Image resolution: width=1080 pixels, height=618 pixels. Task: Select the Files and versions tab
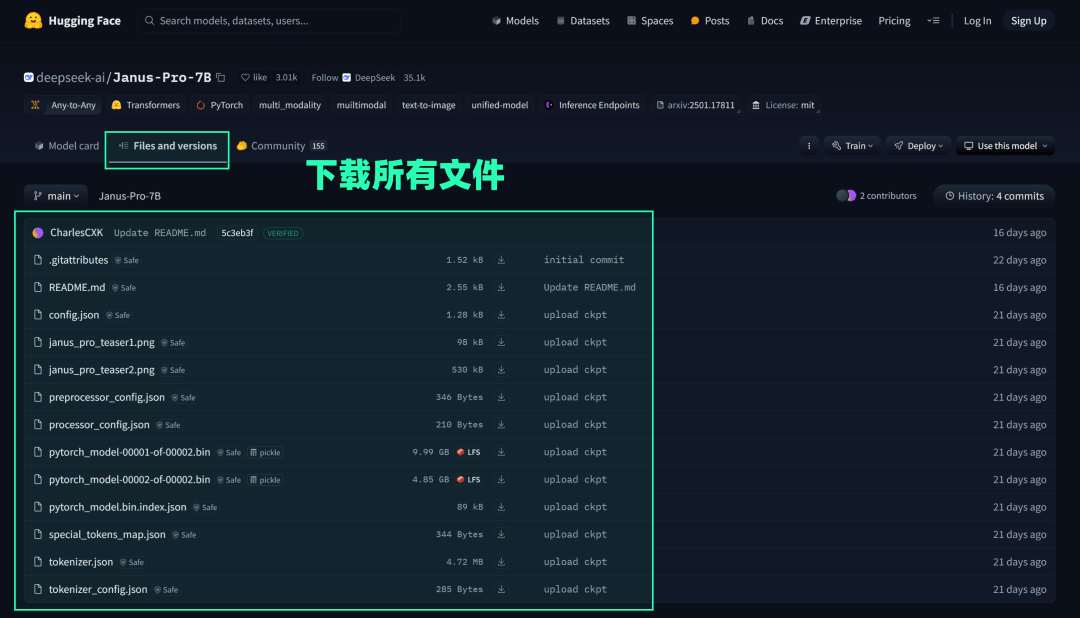(167, 146)
